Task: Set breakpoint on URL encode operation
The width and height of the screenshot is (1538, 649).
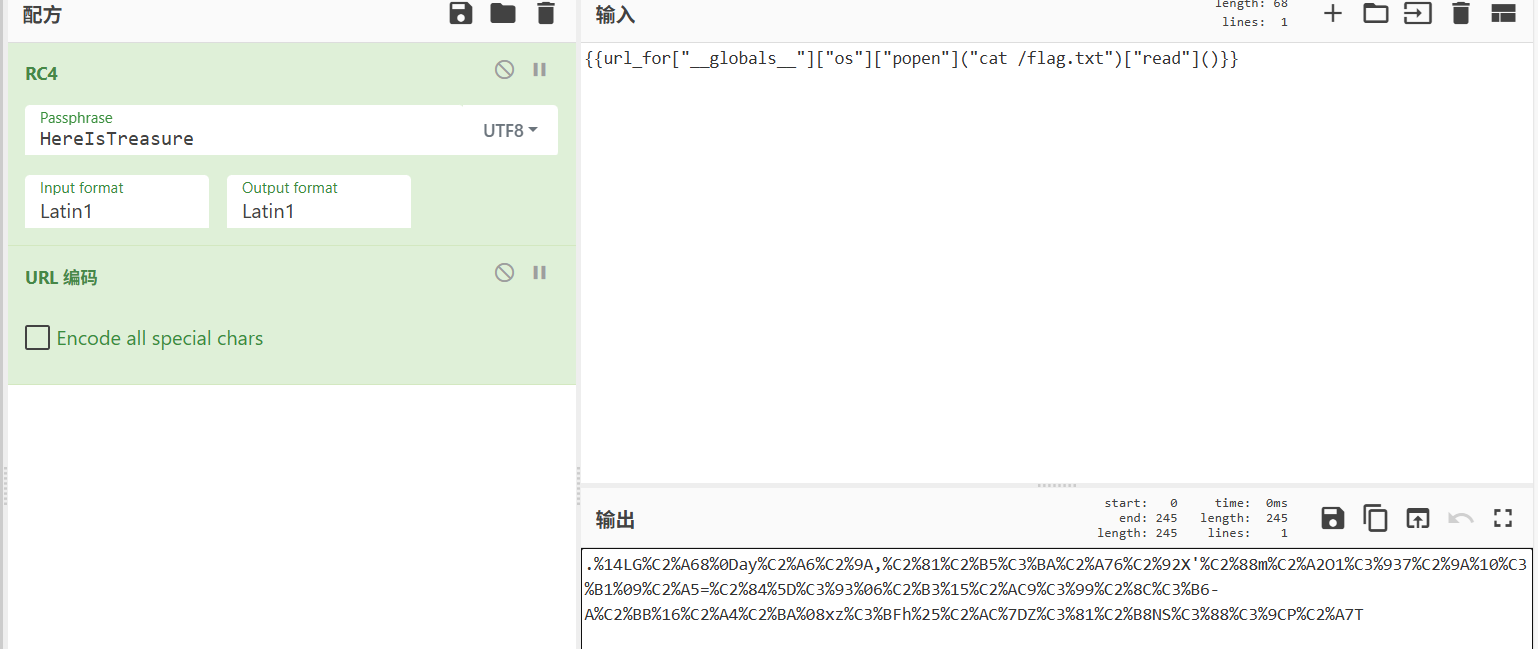Action: (540, 272)
